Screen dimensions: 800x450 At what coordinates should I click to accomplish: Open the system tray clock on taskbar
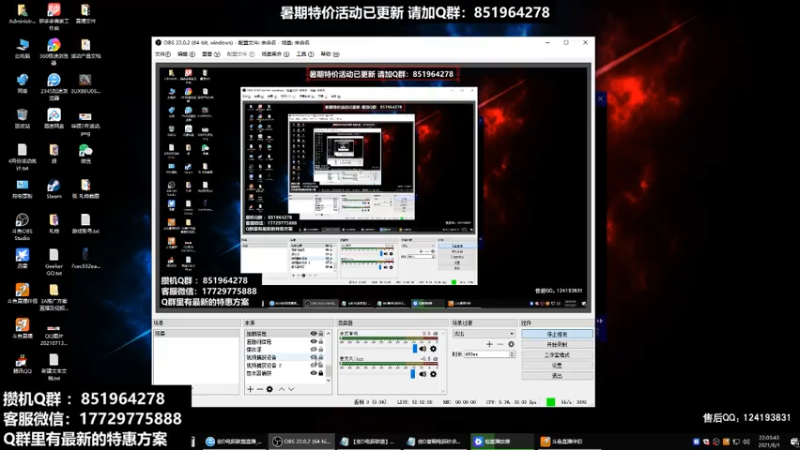click(x=768, y=441)
